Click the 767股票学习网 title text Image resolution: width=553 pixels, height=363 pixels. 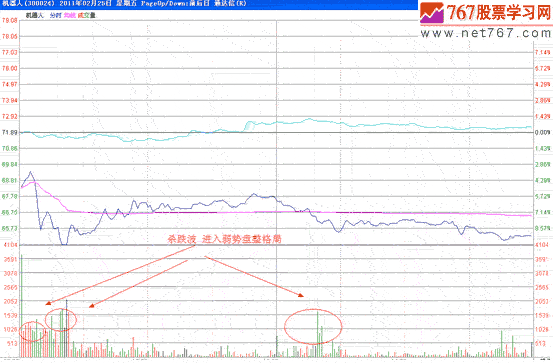pyautogui.click(x=499, y=12)
